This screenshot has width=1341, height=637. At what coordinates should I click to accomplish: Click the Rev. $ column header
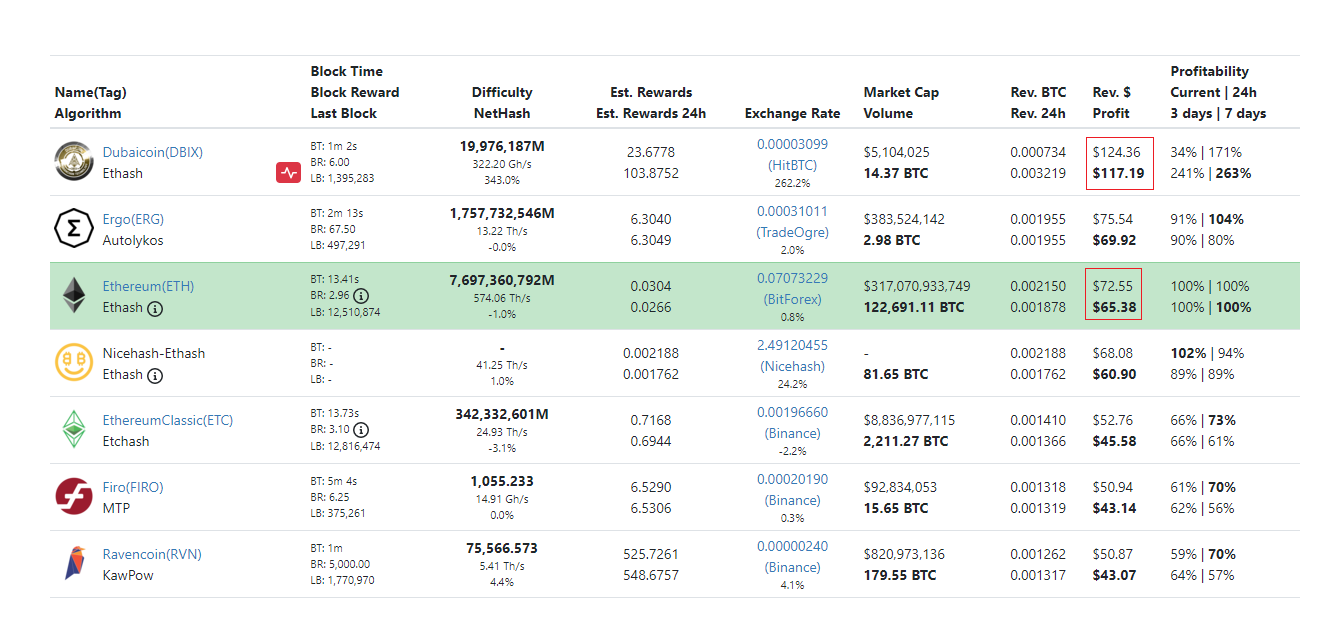(x=1111, y=92)
